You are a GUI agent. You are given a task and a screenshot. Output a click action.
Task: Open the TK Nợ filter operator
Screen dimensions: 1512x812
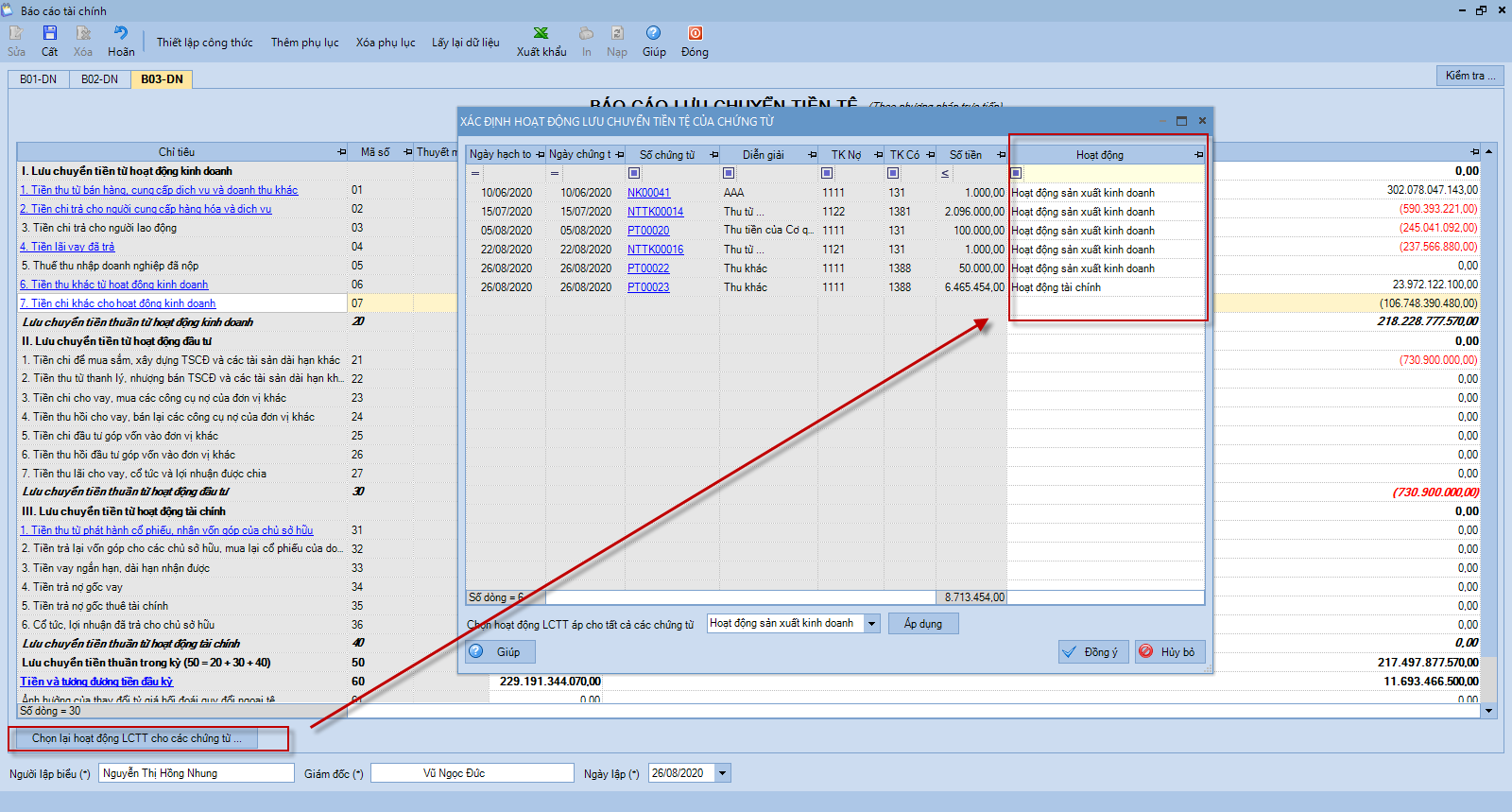tap(827, 173)
